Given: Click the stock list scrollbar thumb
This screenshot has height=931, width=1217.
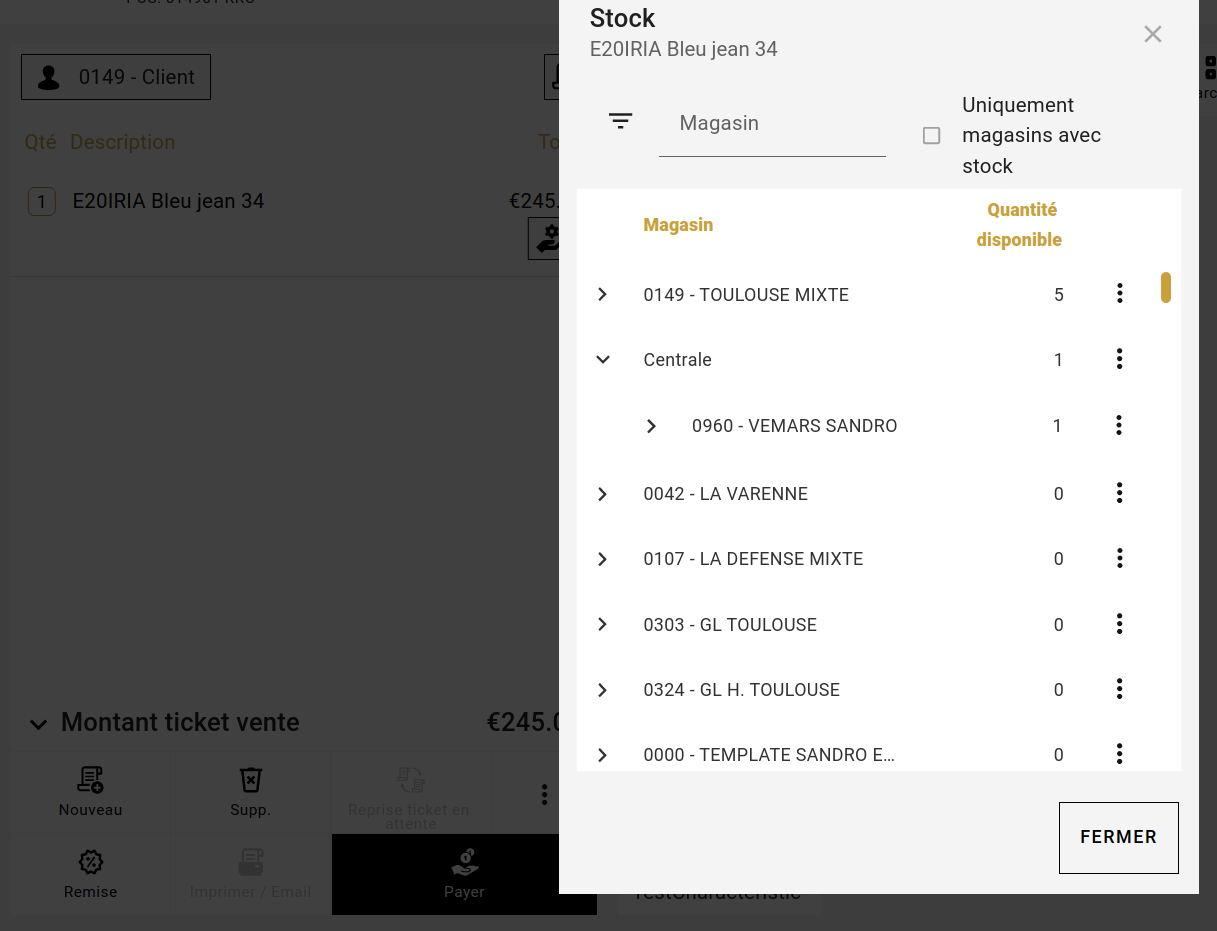Looking at the screenshot, I should click(x=1165, y=287).
